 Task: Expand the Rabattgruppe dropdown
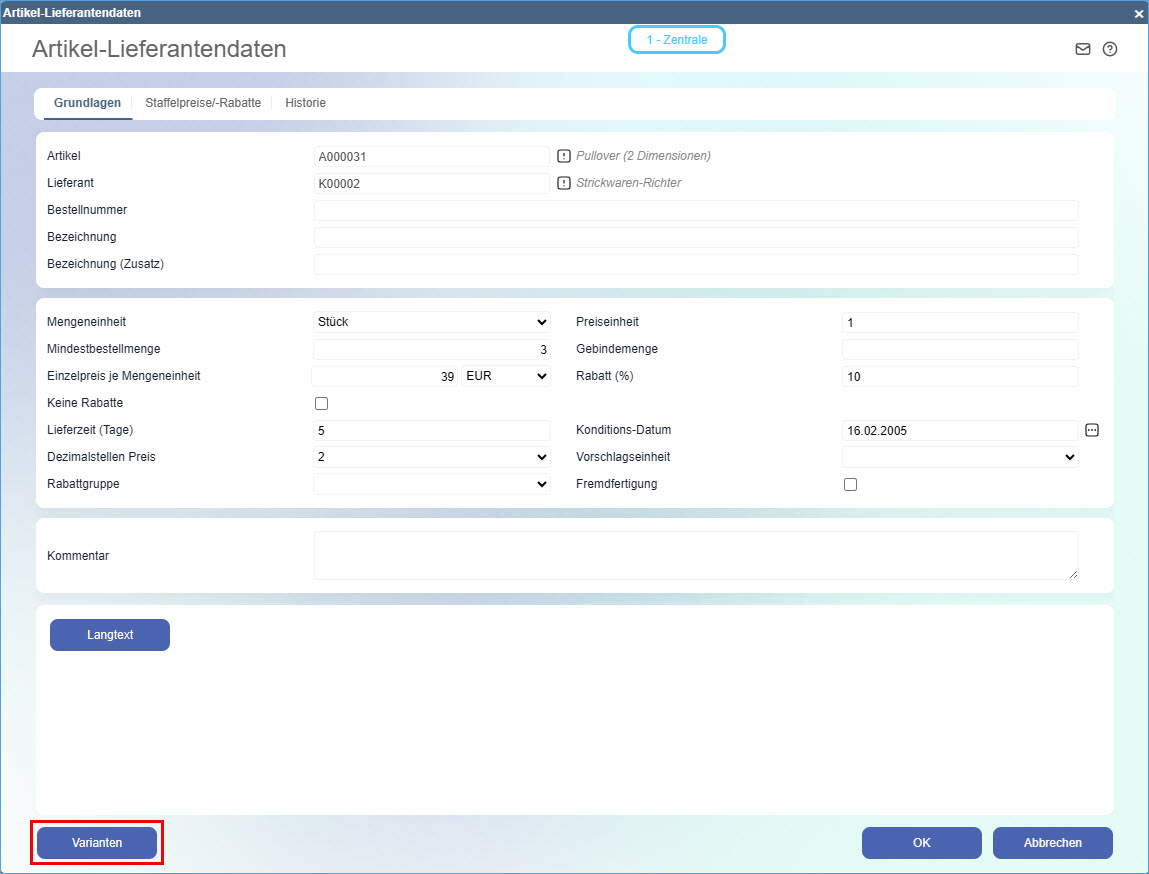pos(431,484)
